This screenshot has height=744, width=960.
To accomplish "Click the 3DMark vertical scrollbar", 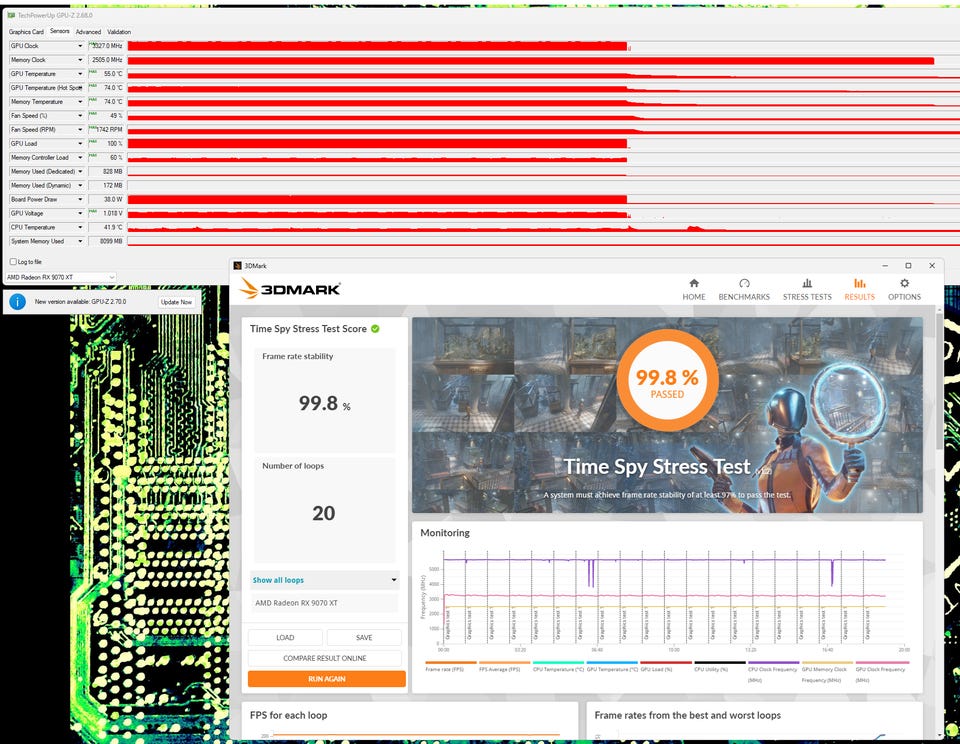I will (x=940, y=382).
